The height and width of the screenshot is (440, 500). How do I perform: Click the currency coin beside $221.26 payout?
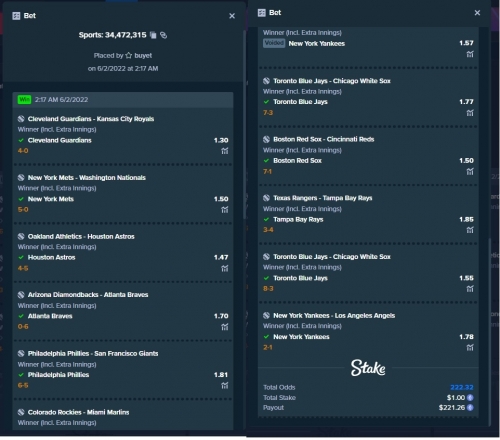click(x=470, y=408)
